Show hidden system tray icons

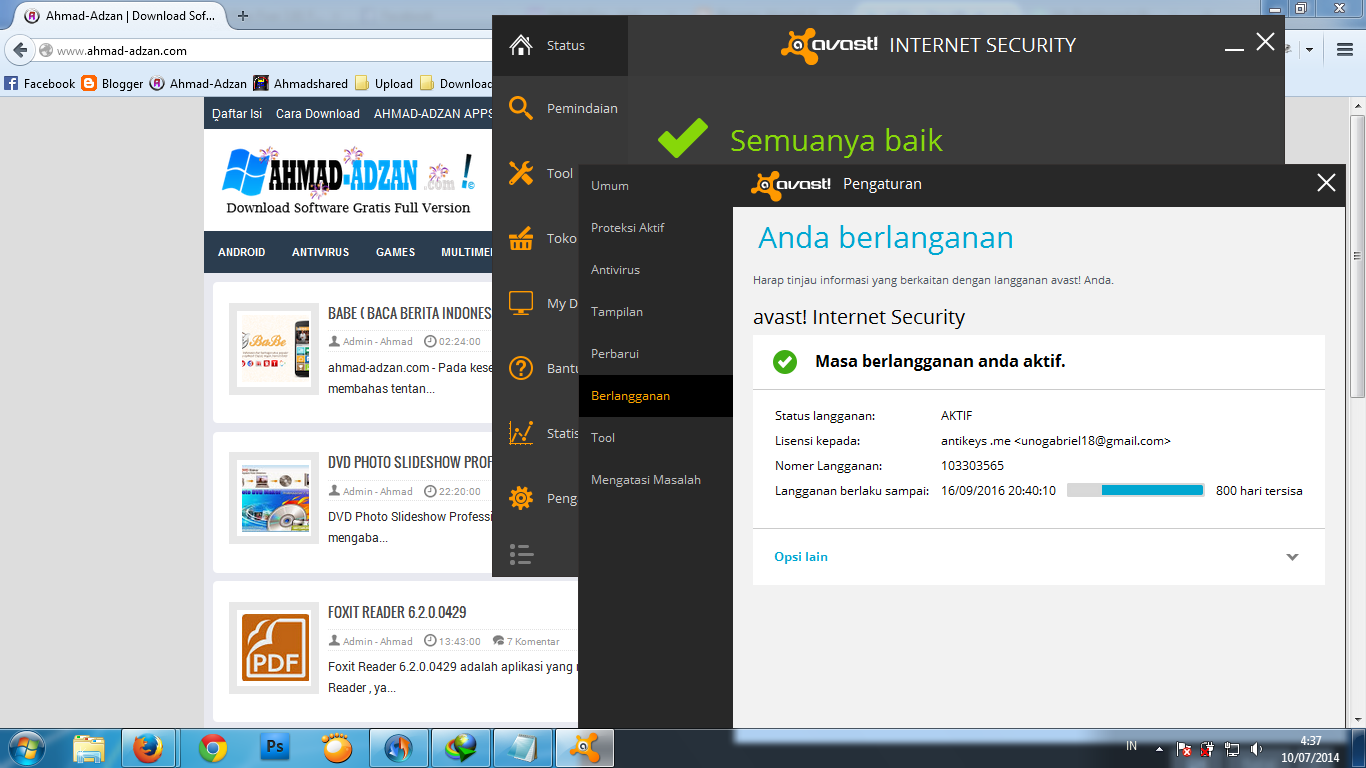click(1159, 748)
